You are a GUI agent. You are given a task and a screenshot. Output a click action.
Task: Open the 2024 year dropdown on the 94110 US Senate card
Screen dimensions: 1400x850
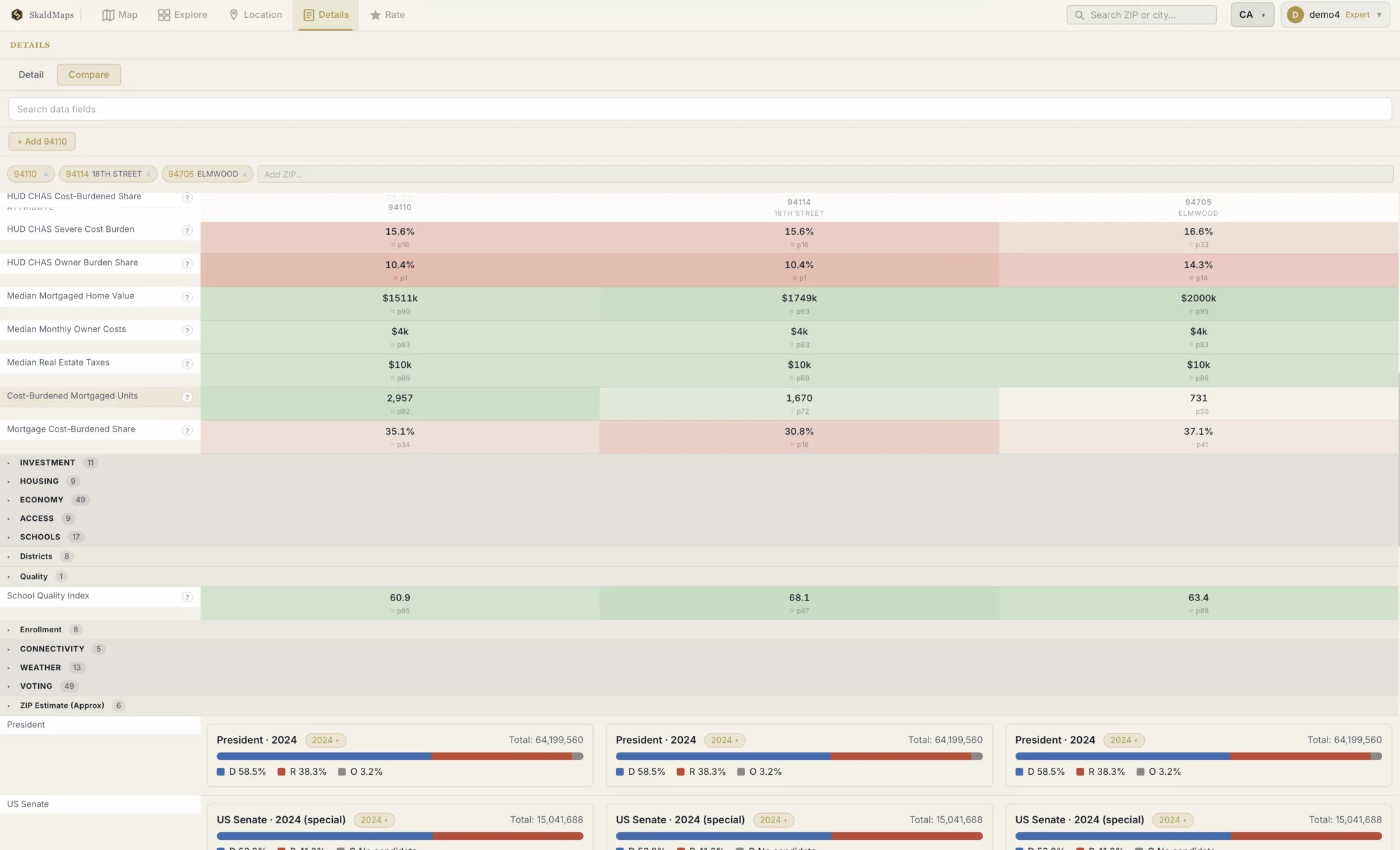coord(374,820)
